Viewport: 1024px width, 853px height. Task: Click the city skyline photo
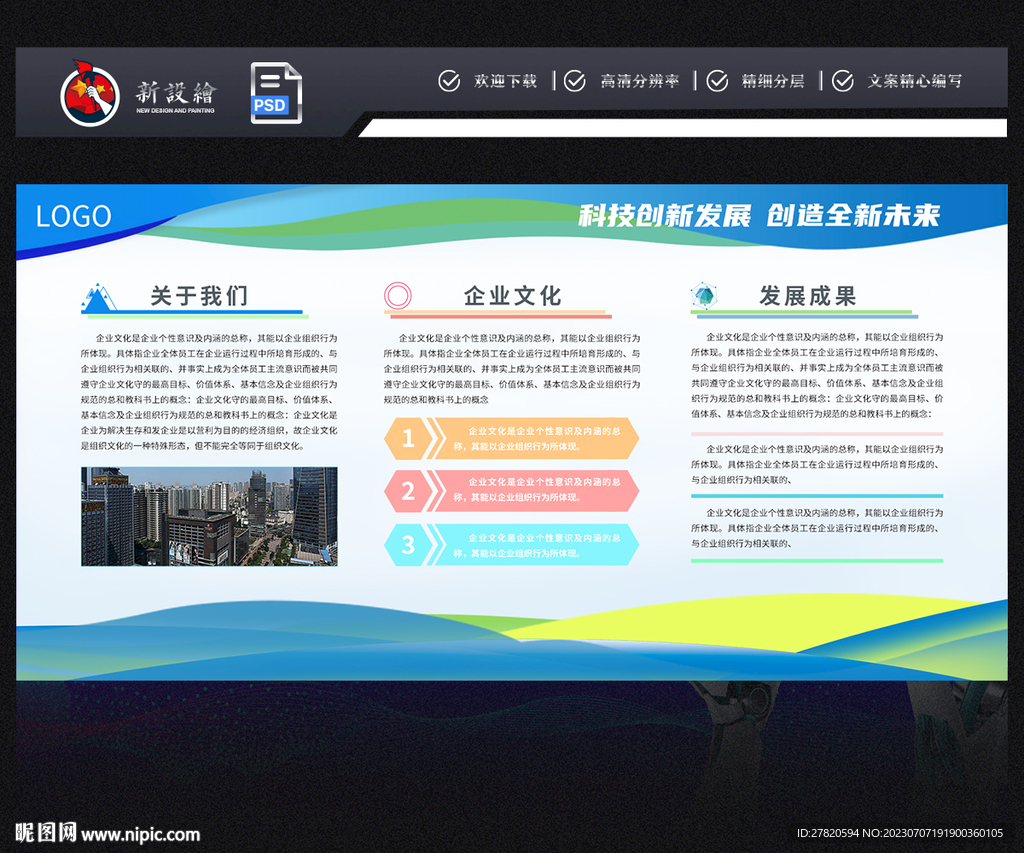click(x=209, y=516)
